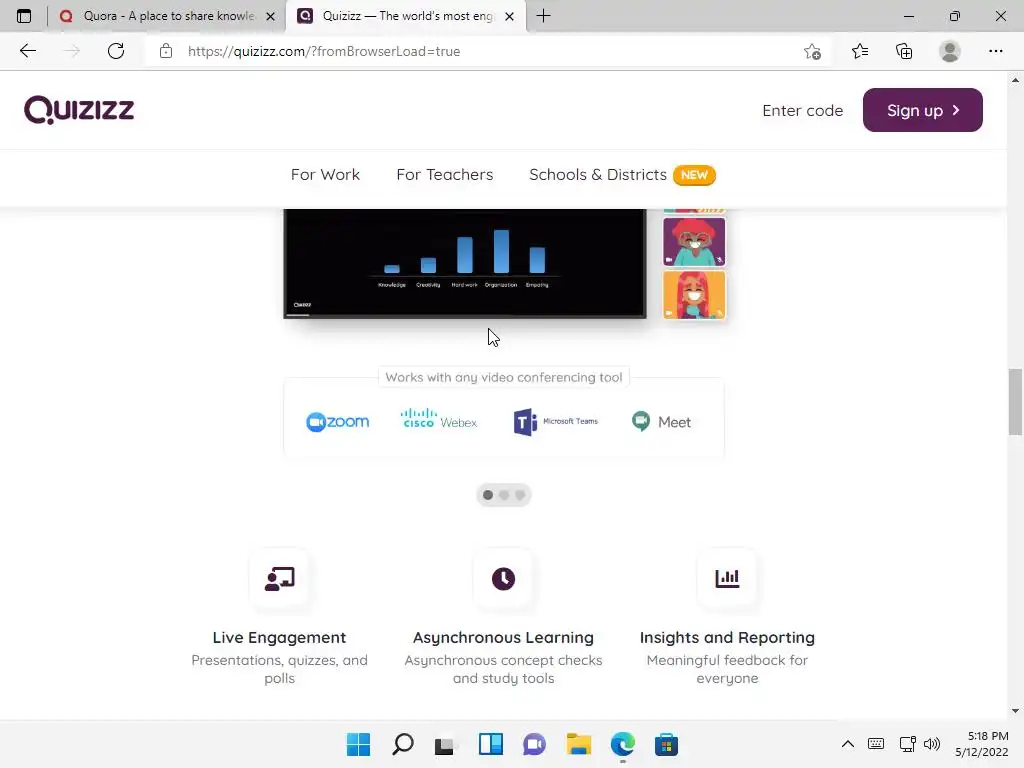Viewport: 1024px width, 768px height.
Task: Open Widgets from the taskbar
Action: click(x=490, y=744)
